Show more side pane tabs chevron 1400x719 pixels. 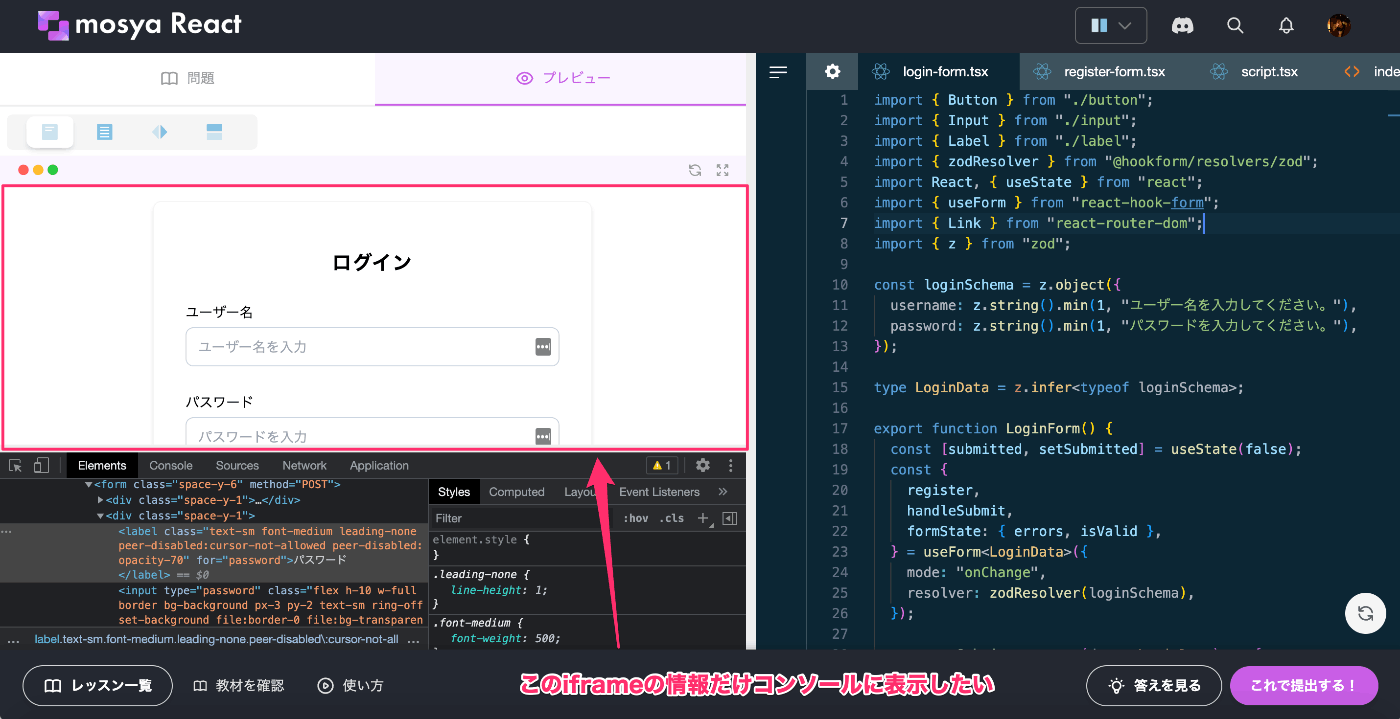coord(723,492)
